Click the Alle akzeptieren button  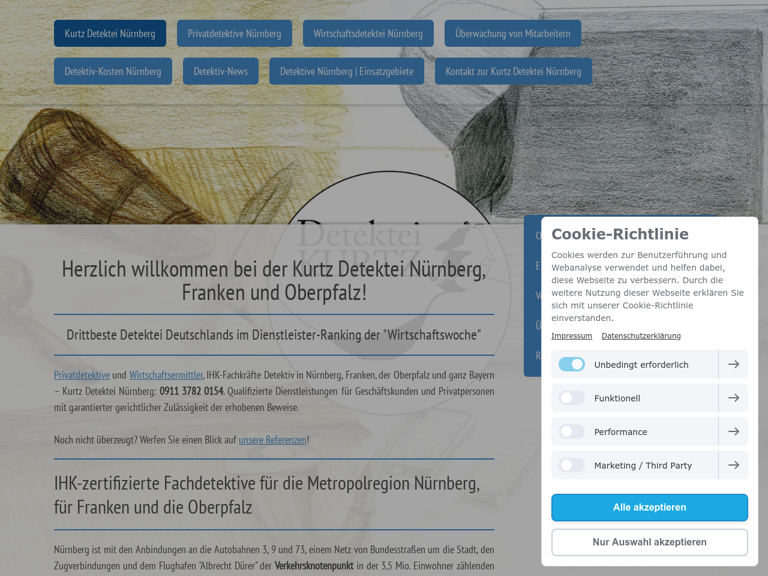tap(649, 508)
